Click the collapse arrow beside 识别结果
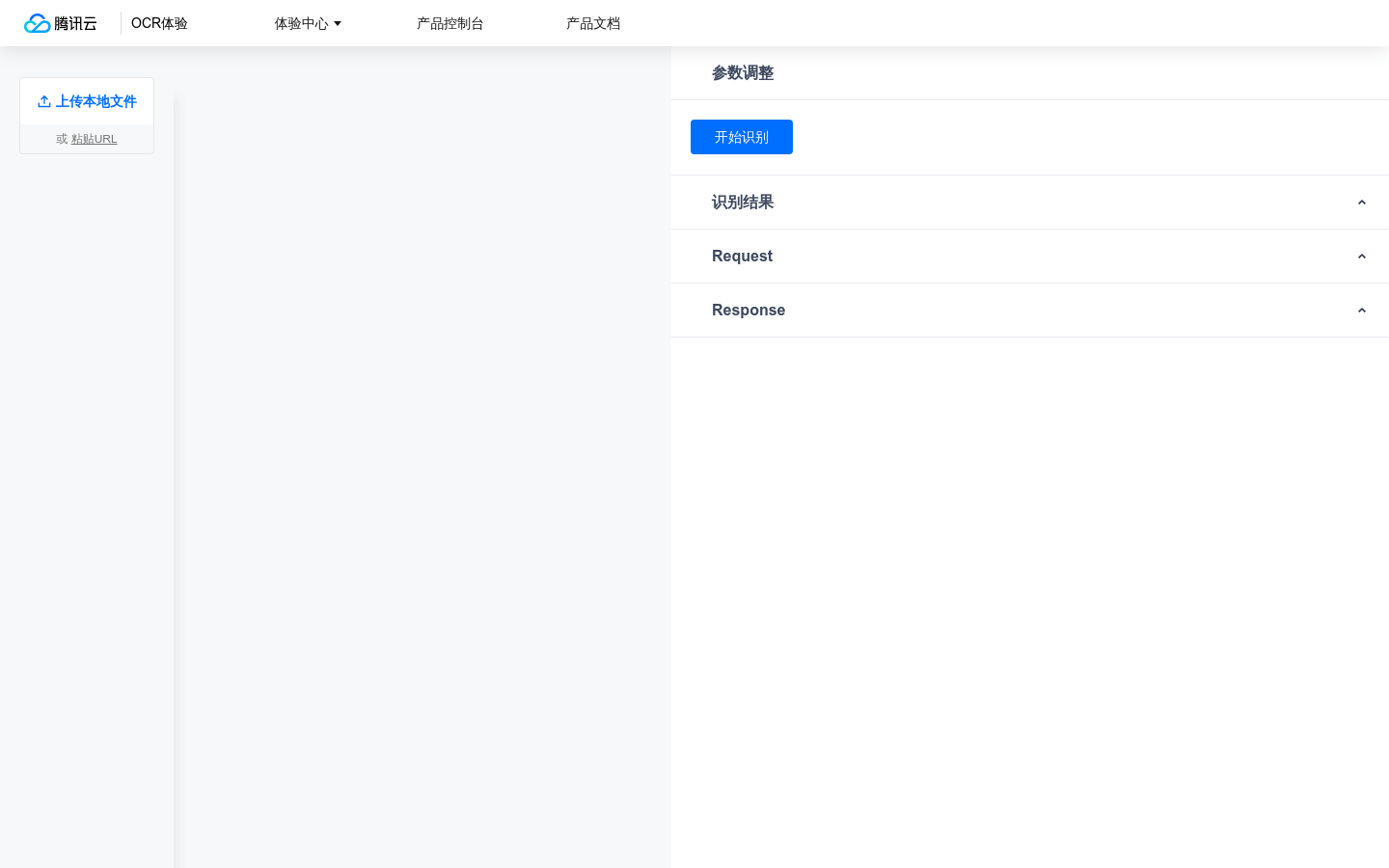1389x868 pixels. tap(1362, 203)
